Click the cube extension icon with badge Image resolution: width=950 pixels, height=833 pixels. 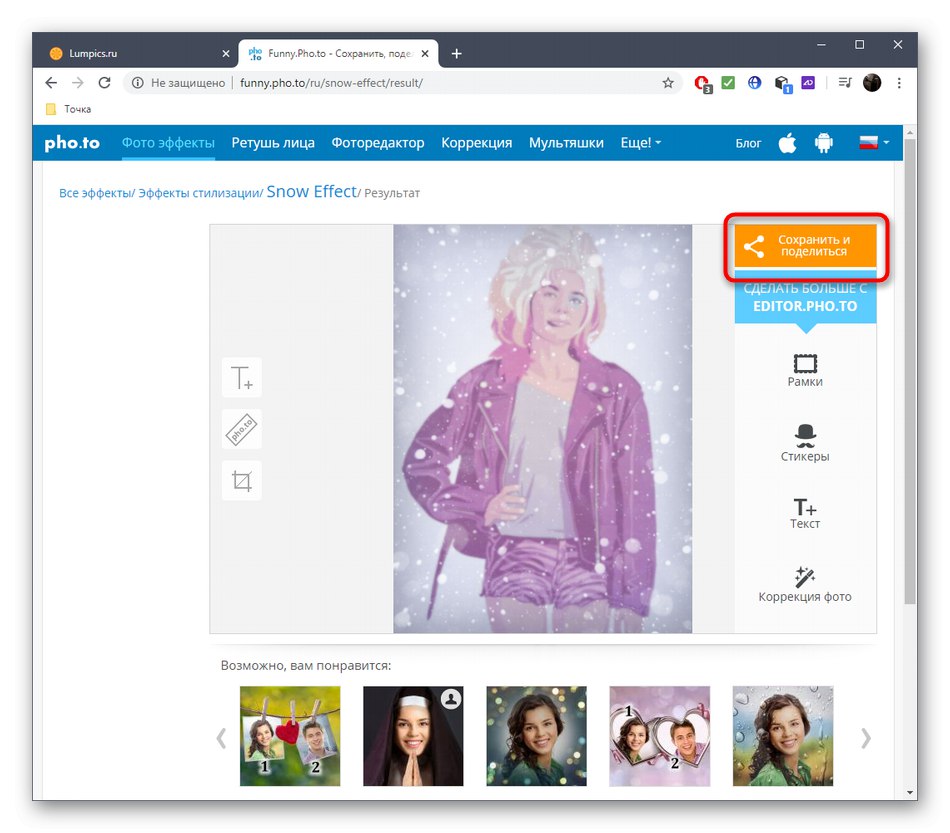click(783, 84)
